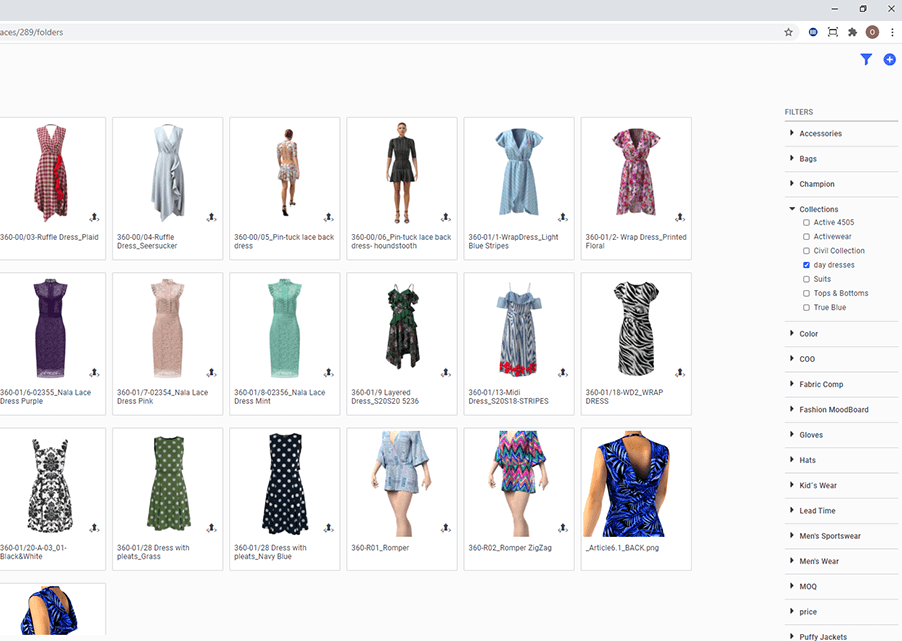Click the screen capture extension icon
Image resolution: width=902 pixels, height=641 pixels.
point(832,31)
